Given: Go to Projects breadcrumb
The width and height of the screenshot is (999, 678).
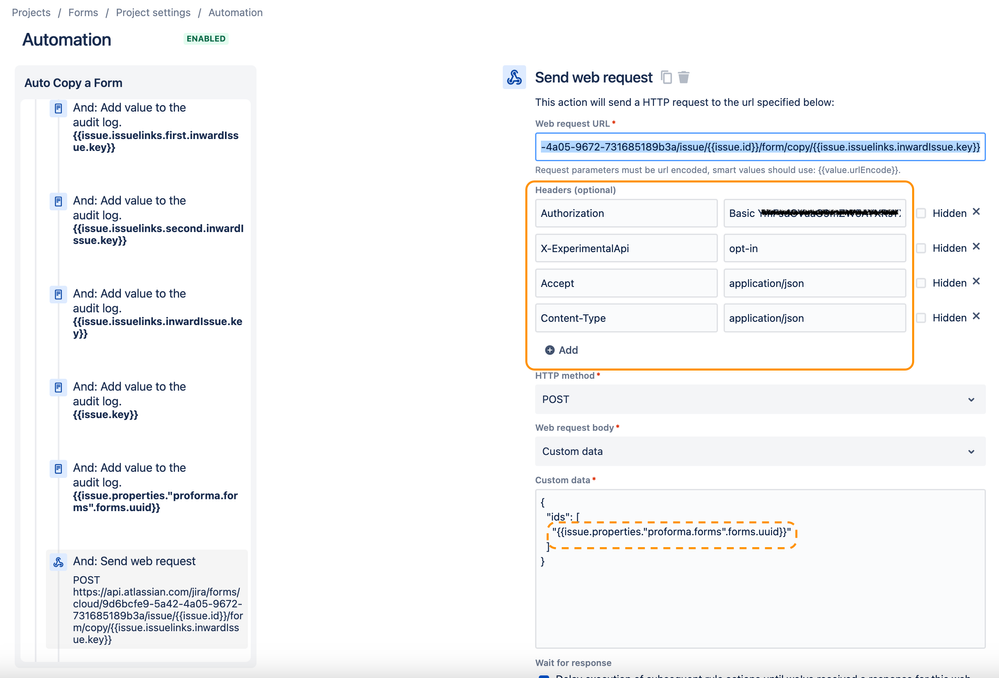Looking at the screenshot, I should 31,13.
